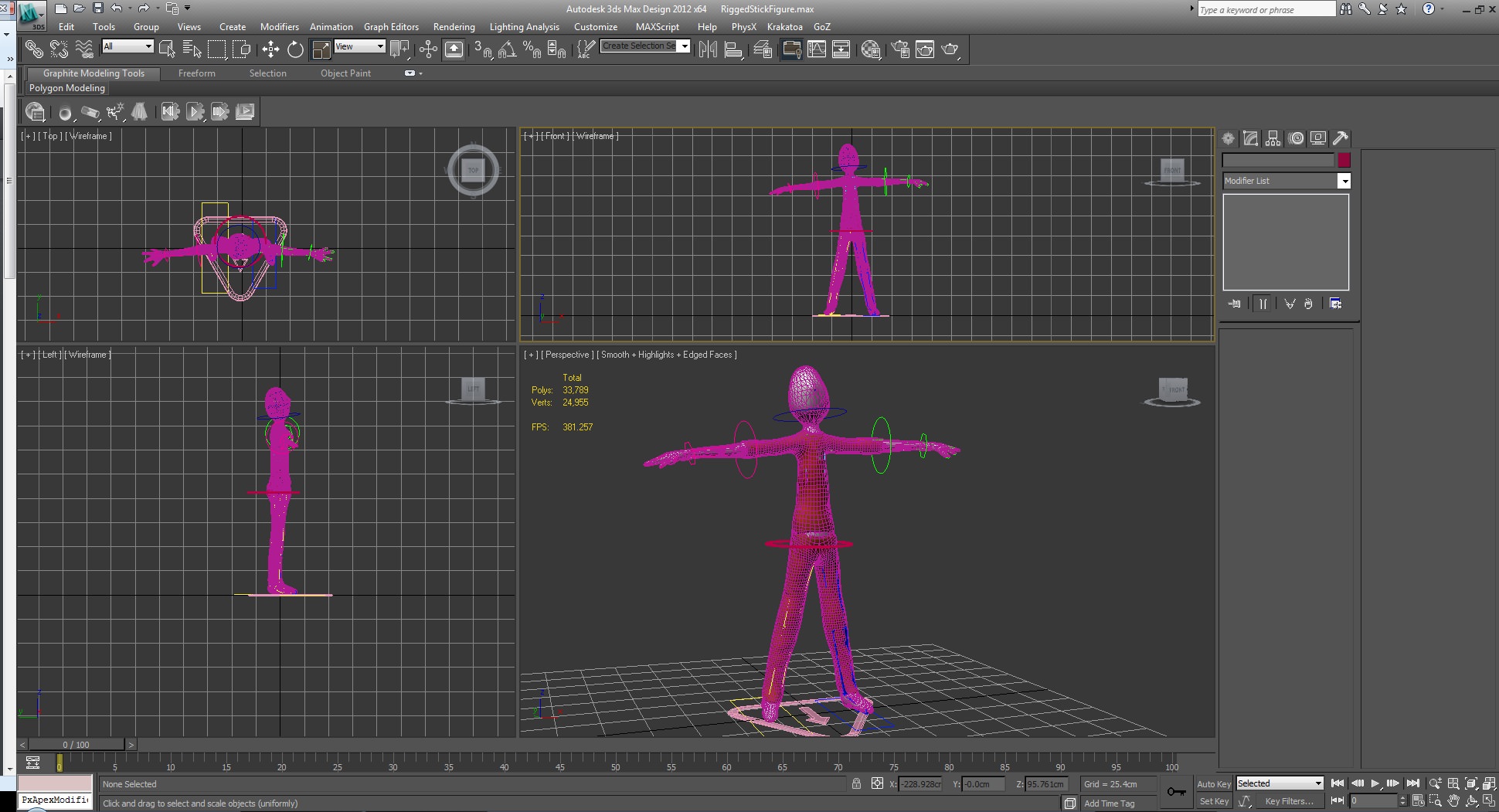Expand the Modifier List dropdown

1344,181
